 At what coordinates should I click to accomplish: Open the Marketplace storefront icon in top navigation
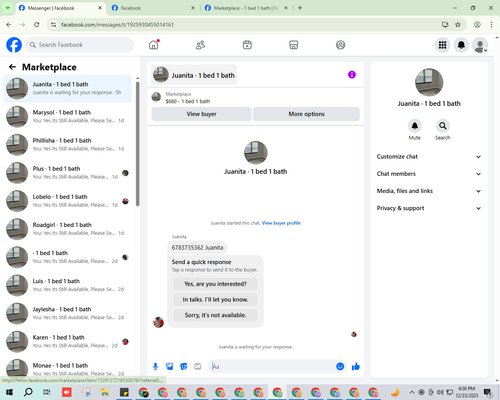coord(294,45)
